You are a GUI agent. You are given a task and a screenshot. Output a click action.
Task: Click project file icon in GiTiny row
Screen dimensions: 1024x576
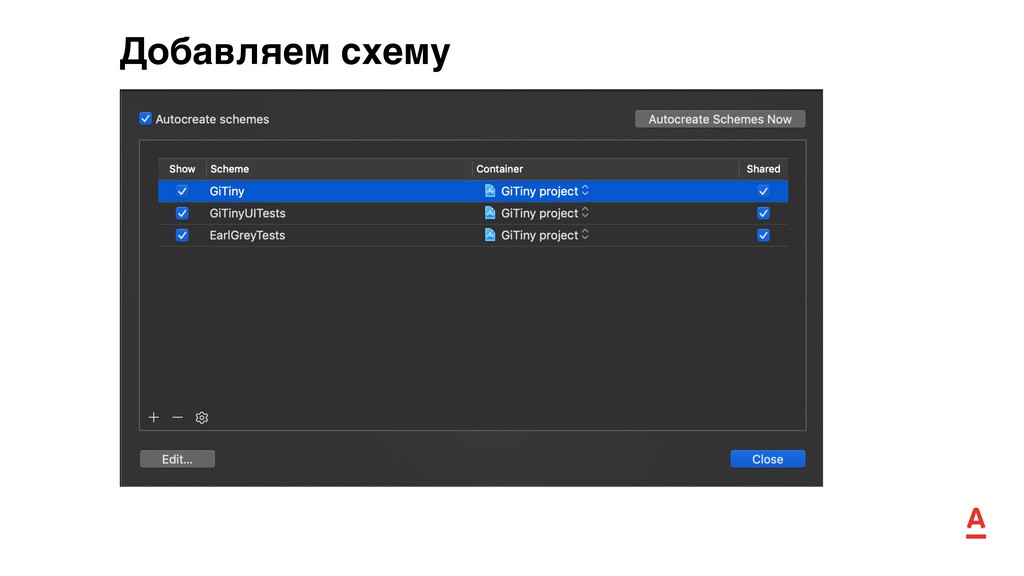pyautogui.click(x=490, y=191)
